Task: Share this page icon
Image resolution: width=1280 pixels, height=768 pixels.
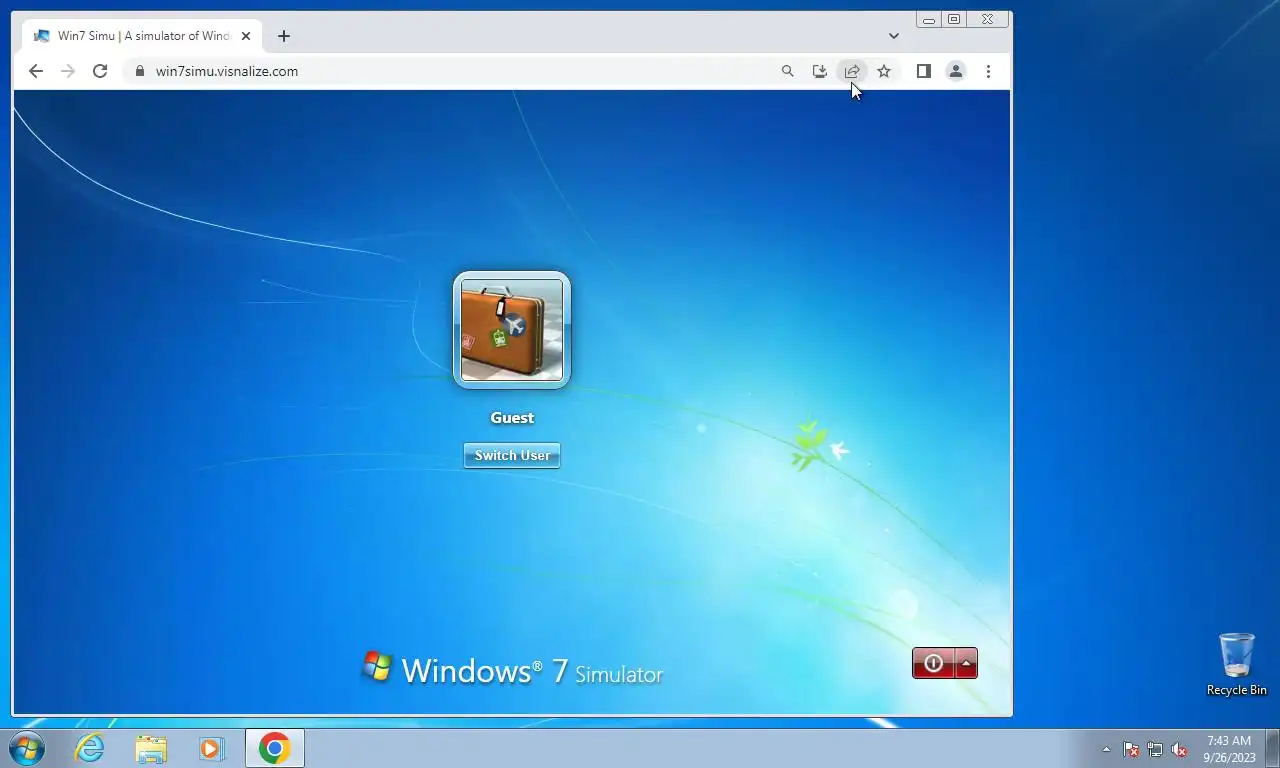Action: pos(852,71)
